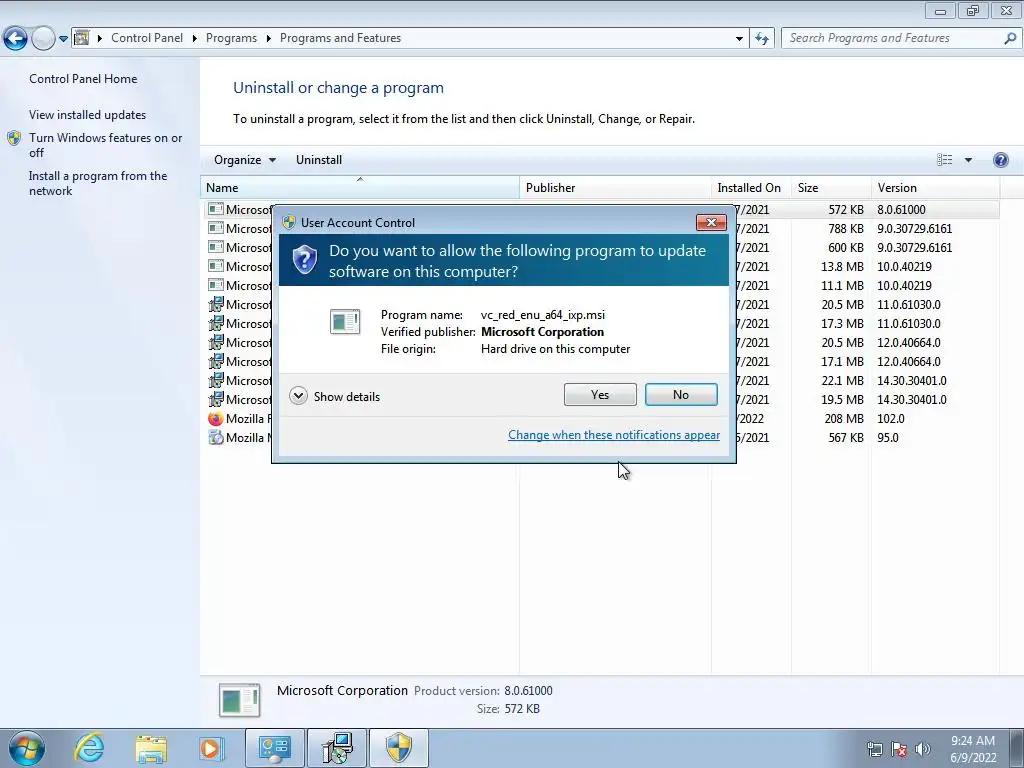Sort by the Publisher column header
Screen dimensions: 1024x768
click(x=615, y=187)
